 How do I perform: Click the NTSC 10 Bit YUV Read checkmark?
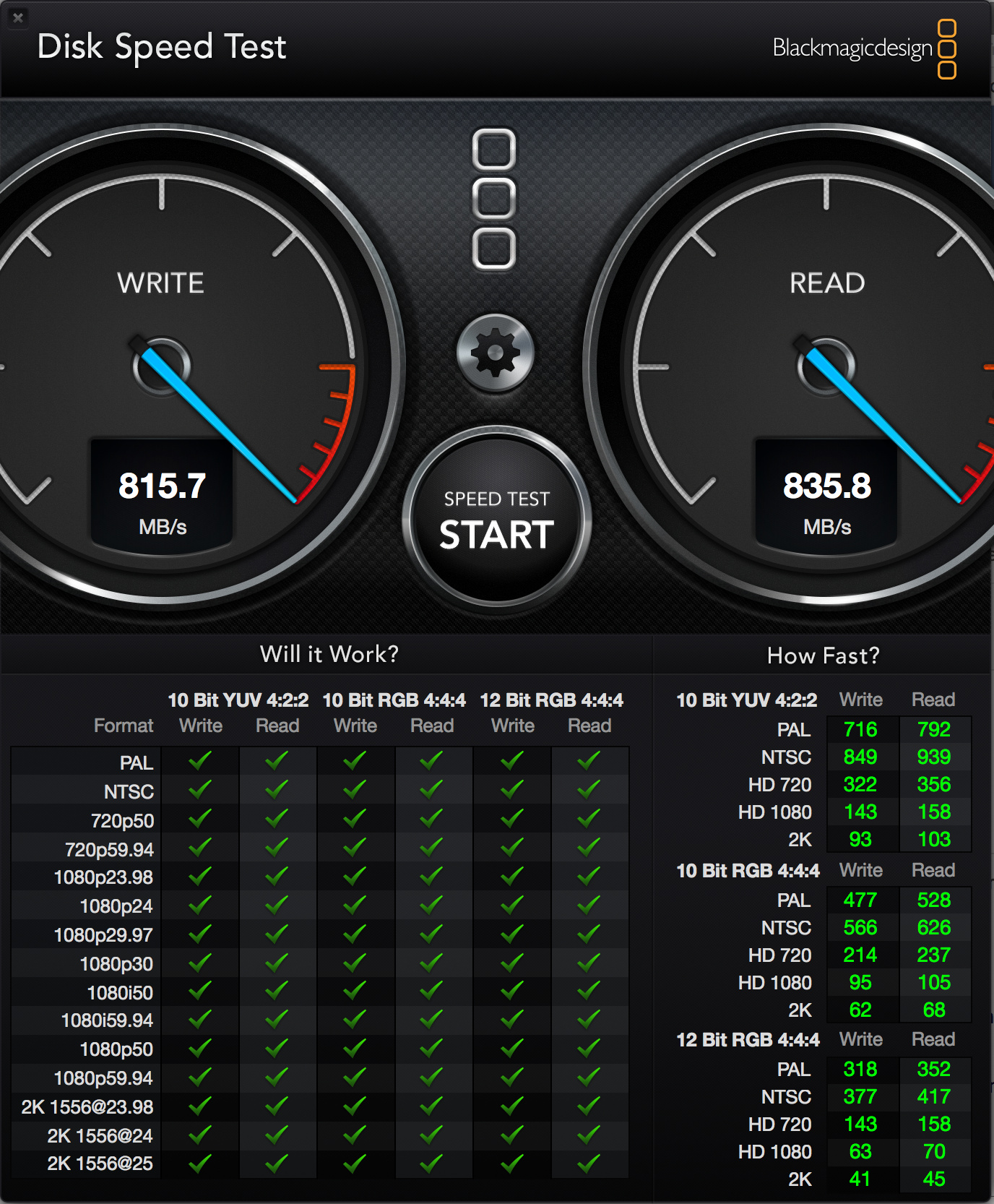click(277, 789)
